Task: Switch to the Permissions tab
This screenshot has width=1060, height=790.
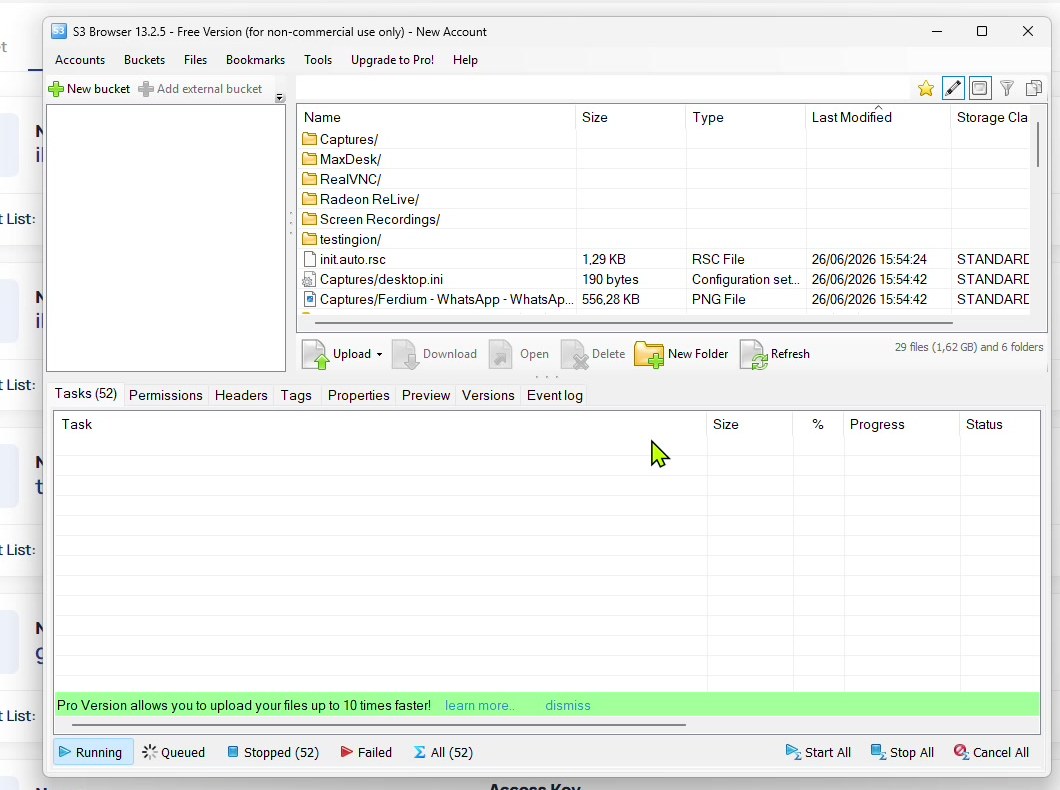Action: click(166, 395)
